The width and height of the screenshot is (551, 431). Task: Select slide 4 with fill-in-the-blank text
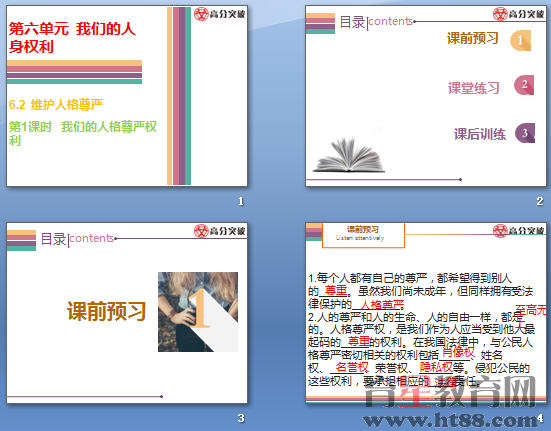pos(426,313)
